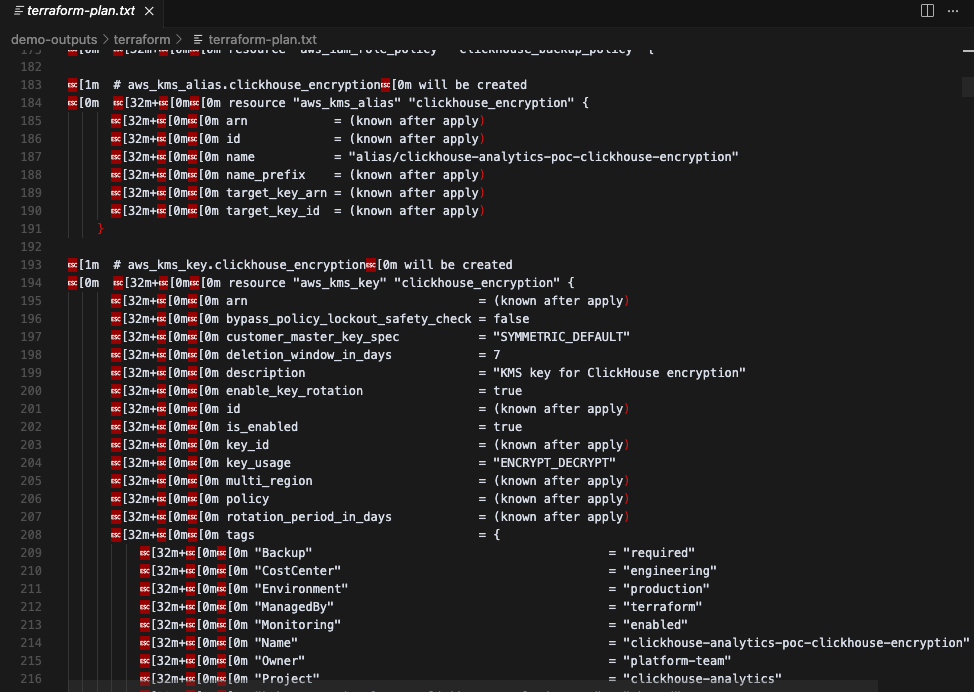The height and width of the screenshot is (692, 974).
Task: Click the comment "aws_kms_key.clickhouse_encryption" on line 193
Action: pyautogui.click(x=247, y=265)
